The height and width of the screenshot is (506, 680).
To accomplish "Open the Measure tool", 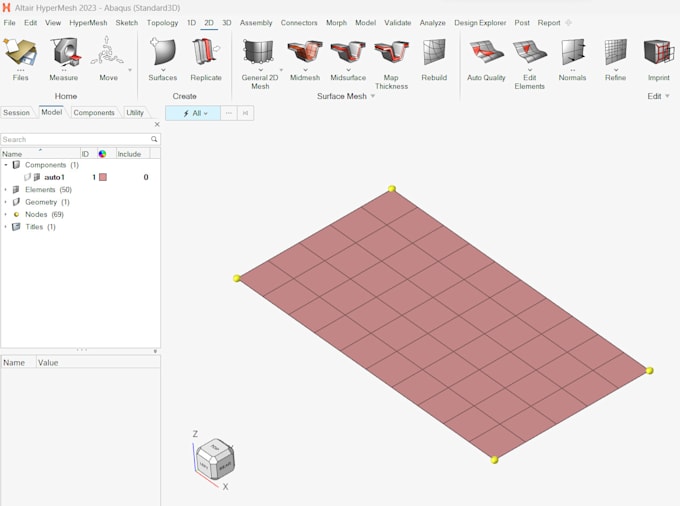I will pos(64,53).
